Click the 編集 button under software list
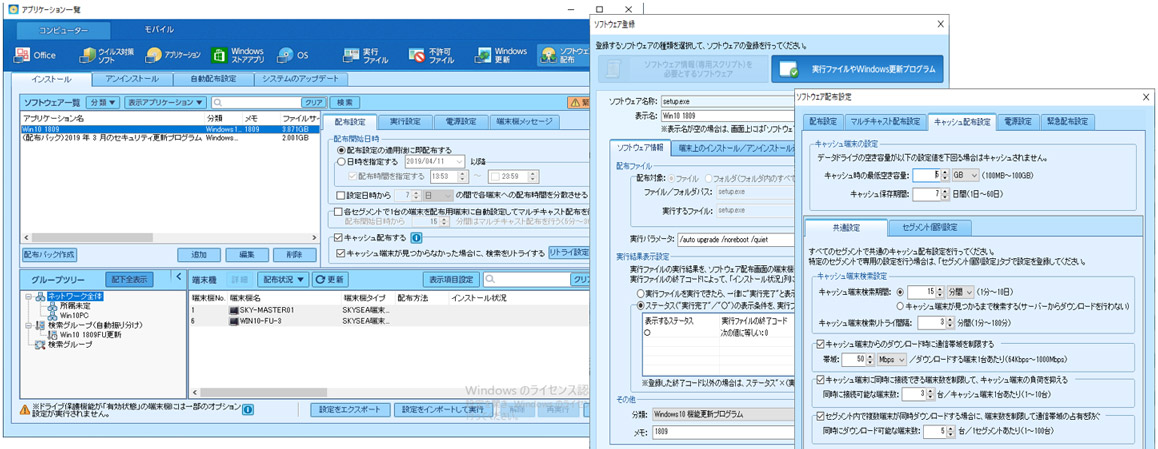 point(247,254)
